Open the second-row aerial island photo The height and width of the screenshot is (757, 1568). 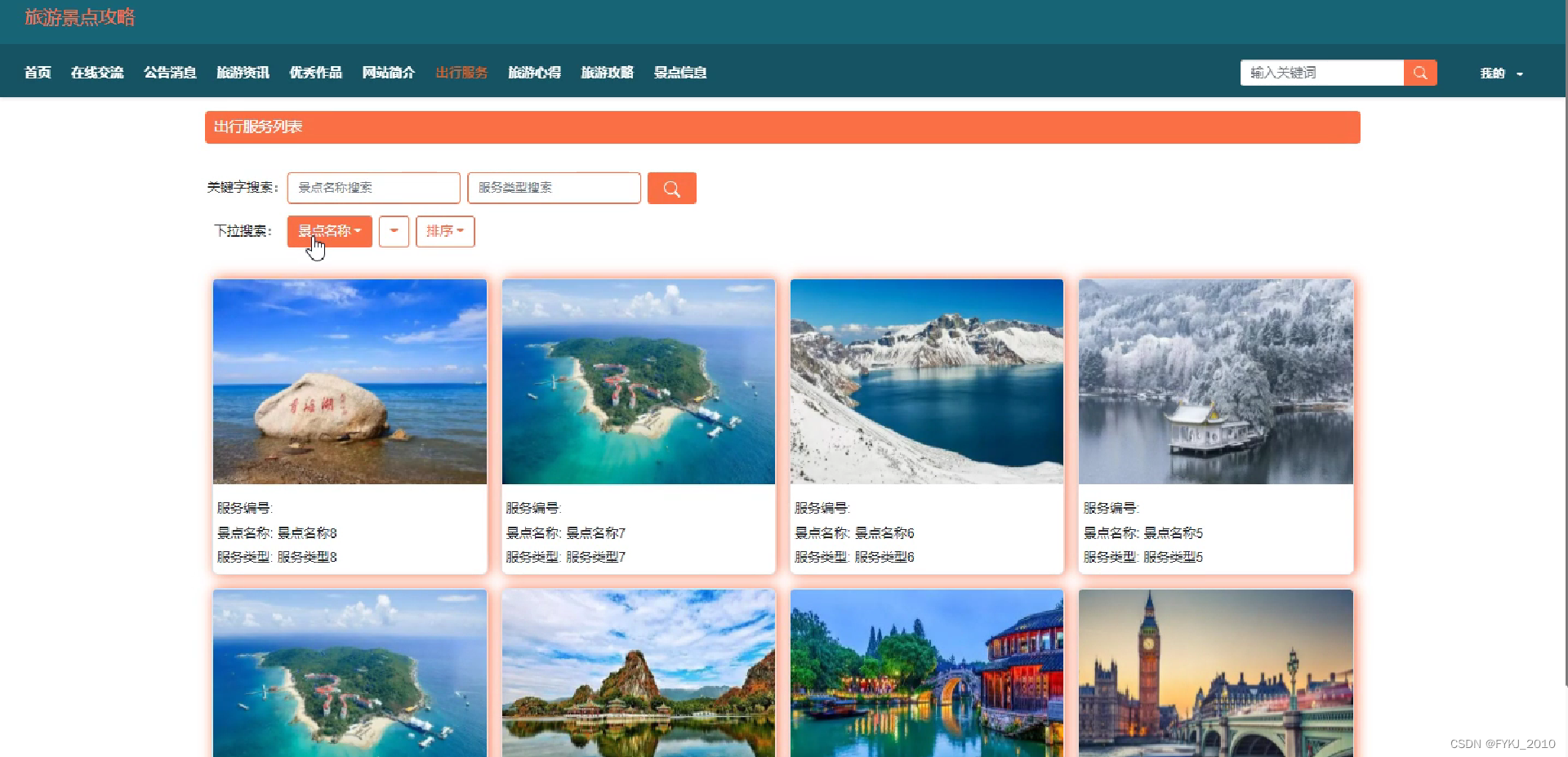pyautogui.click(x=350, y=673)
